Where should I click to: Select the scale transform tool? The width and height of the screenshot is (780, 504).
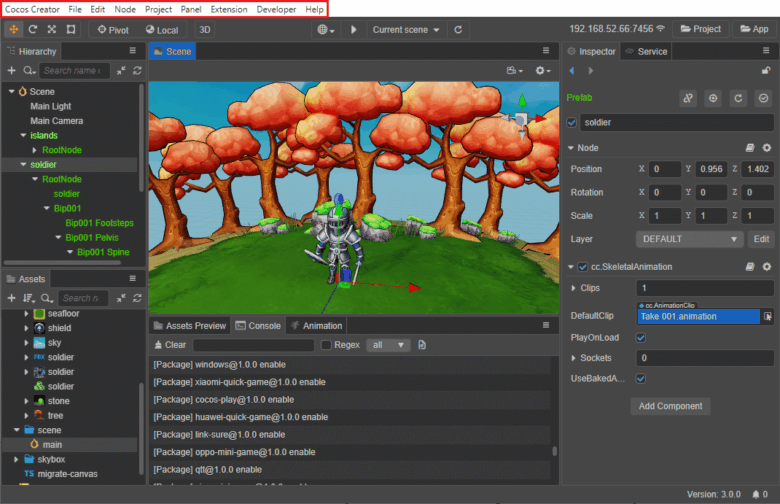click(x=52, y=29)
